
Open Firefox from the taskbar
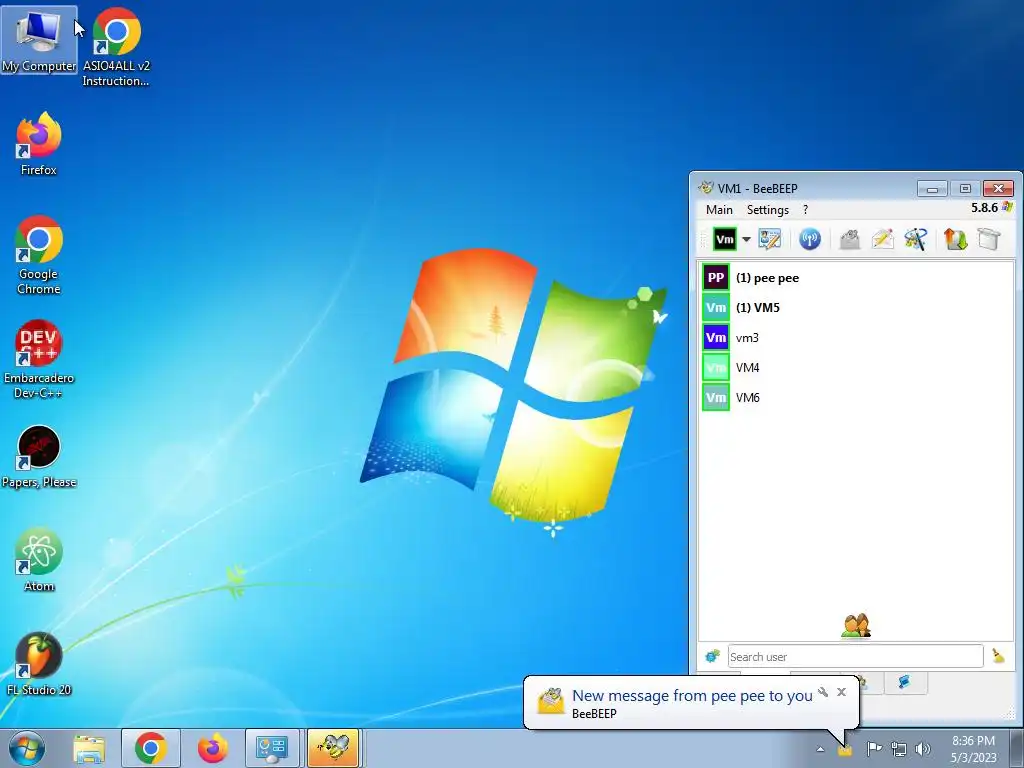pyautogui.click(x=213, y=748)
